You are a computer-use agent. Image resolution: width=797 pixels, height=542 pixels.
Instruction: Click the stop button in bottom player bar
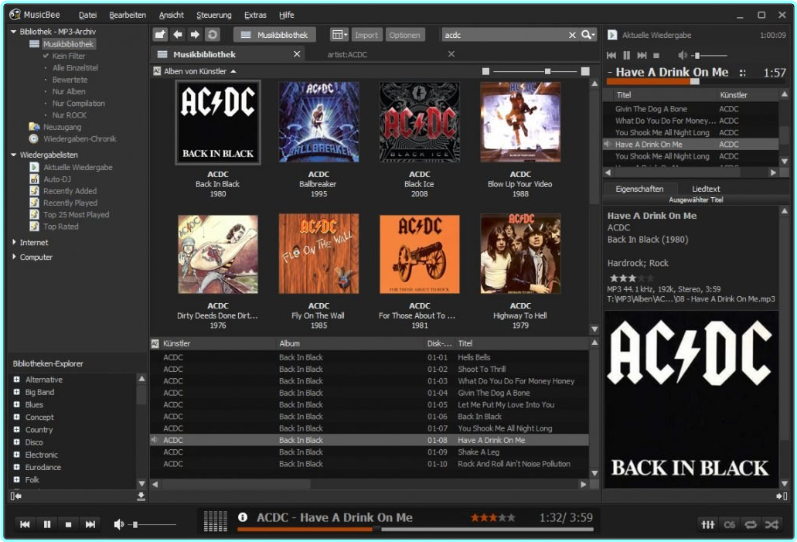coord(68,524)
